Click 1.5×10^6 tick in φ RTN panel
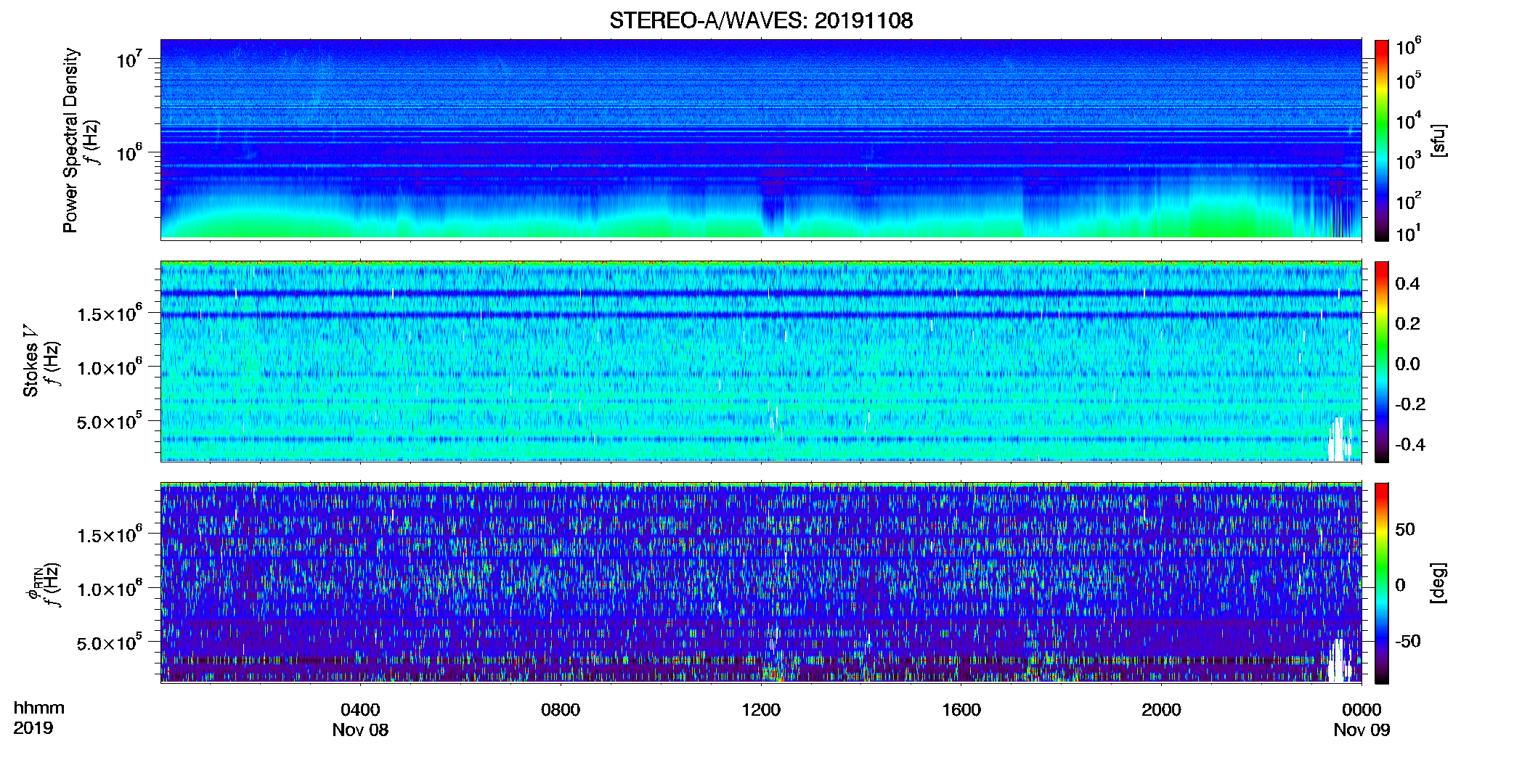1522x784 pixels. (110, 535)
